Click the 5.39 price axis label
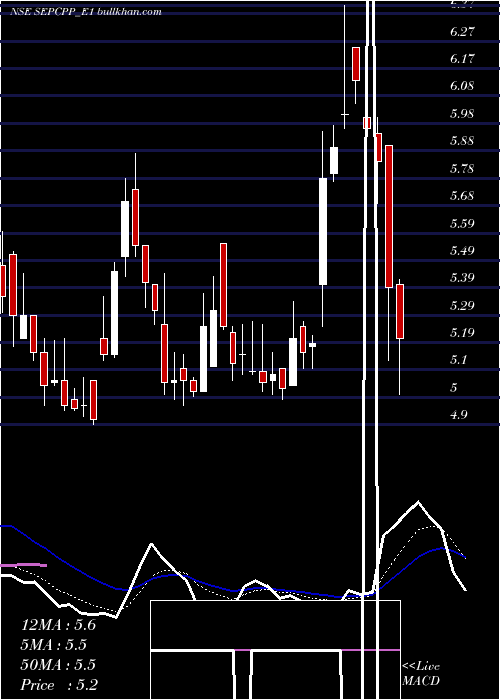The height and width of the screenshot is (700, 500). coord(462,278)
